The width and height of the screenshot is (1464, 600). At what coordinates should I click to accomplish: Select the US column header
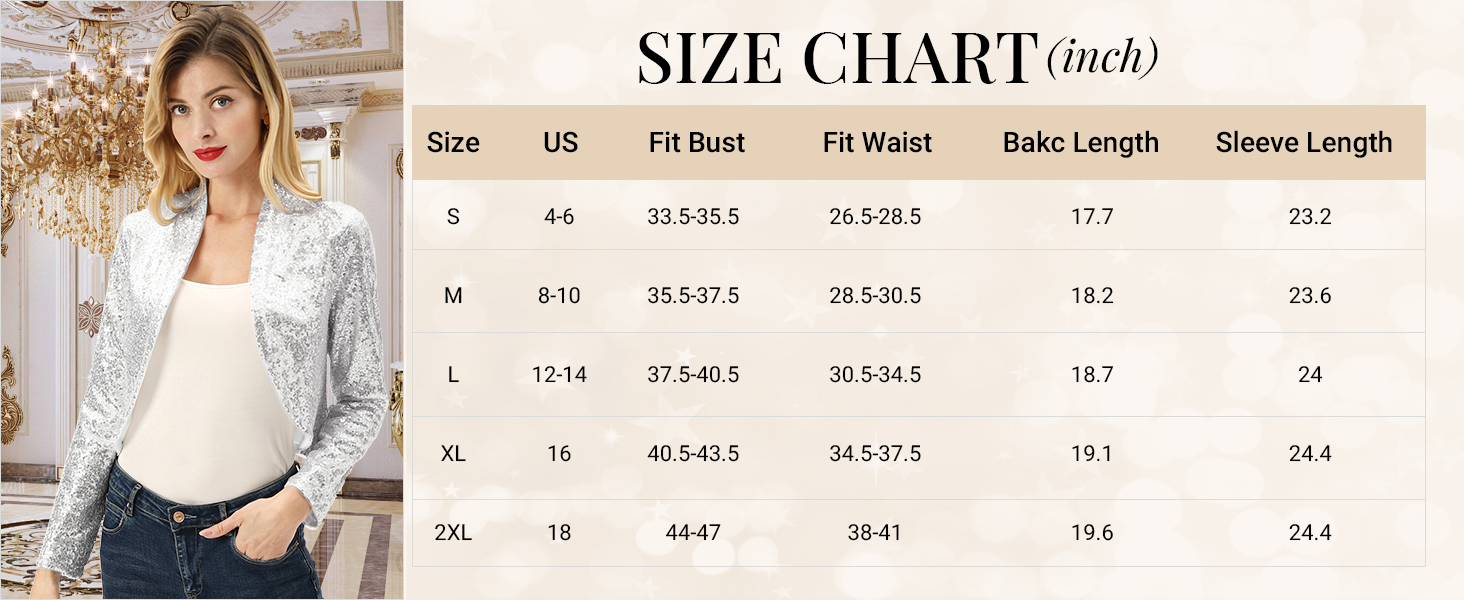click(x=560, y=143)
